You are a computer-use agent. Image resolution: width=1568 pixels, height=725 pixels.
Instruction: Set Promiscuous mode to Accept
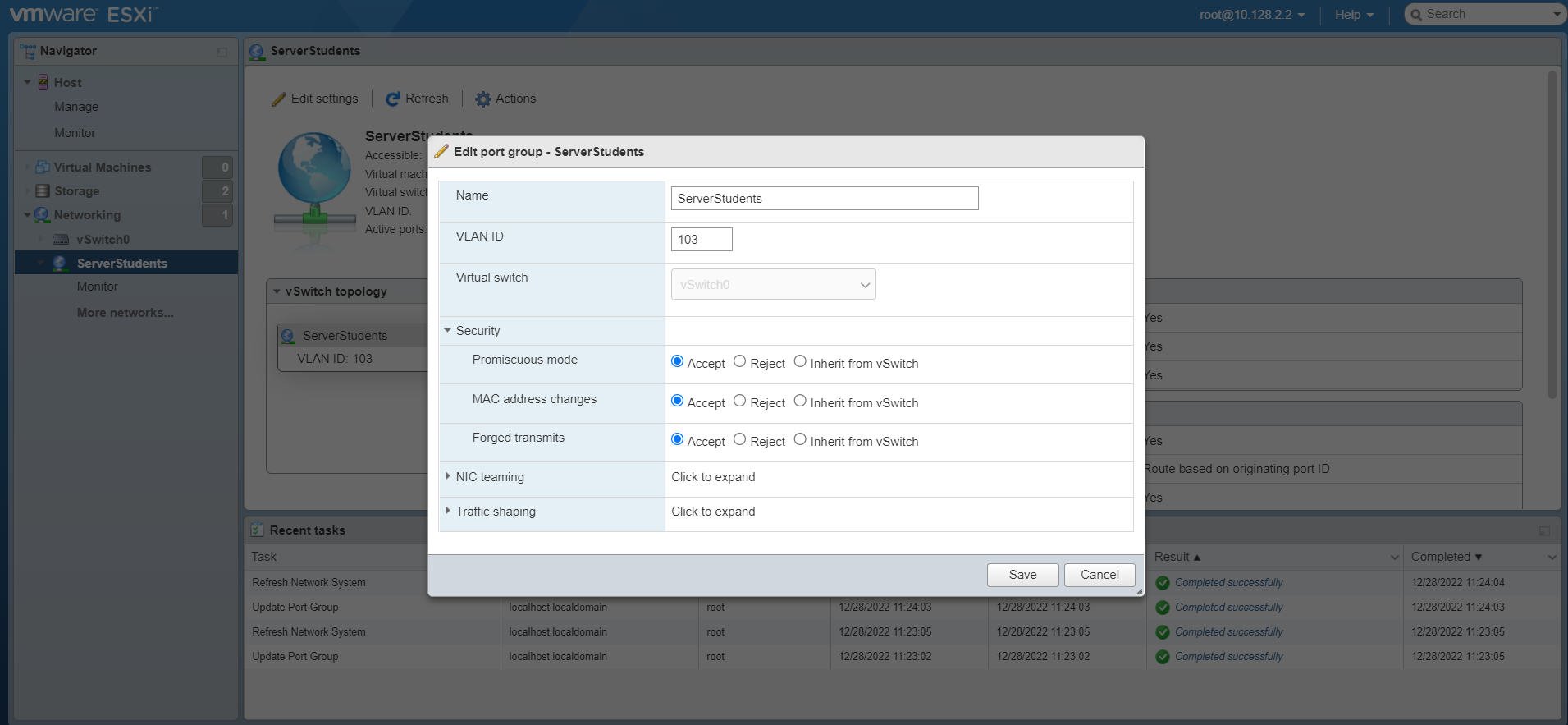[x=678, y=361]
